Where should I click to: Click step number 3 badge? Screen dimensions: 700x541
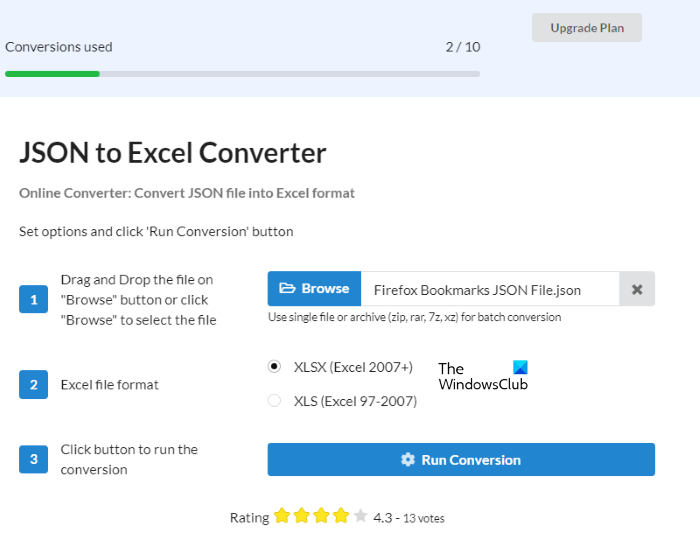click(x=33, y=459)
